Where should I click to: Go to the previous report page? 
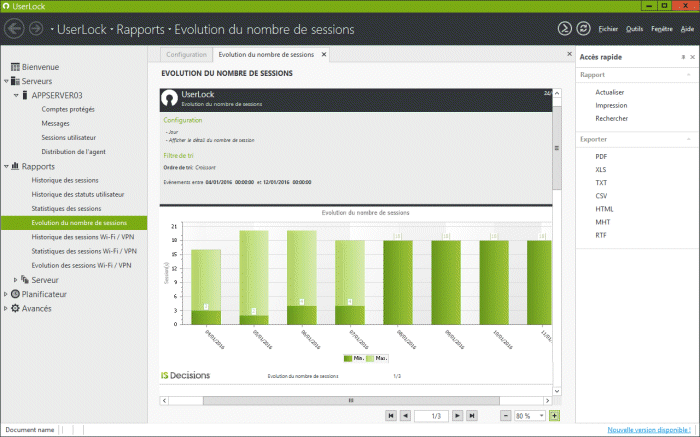[405, 416]
